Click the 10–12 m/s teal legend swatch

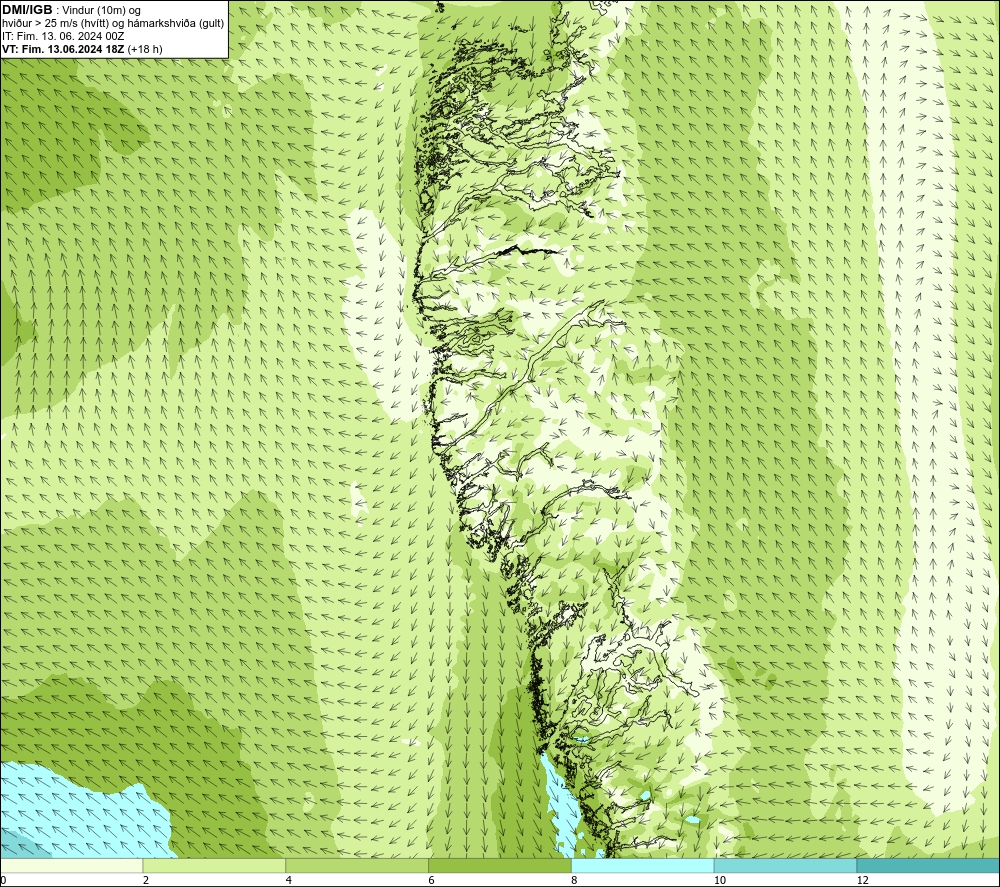click(x=786, y=865)
